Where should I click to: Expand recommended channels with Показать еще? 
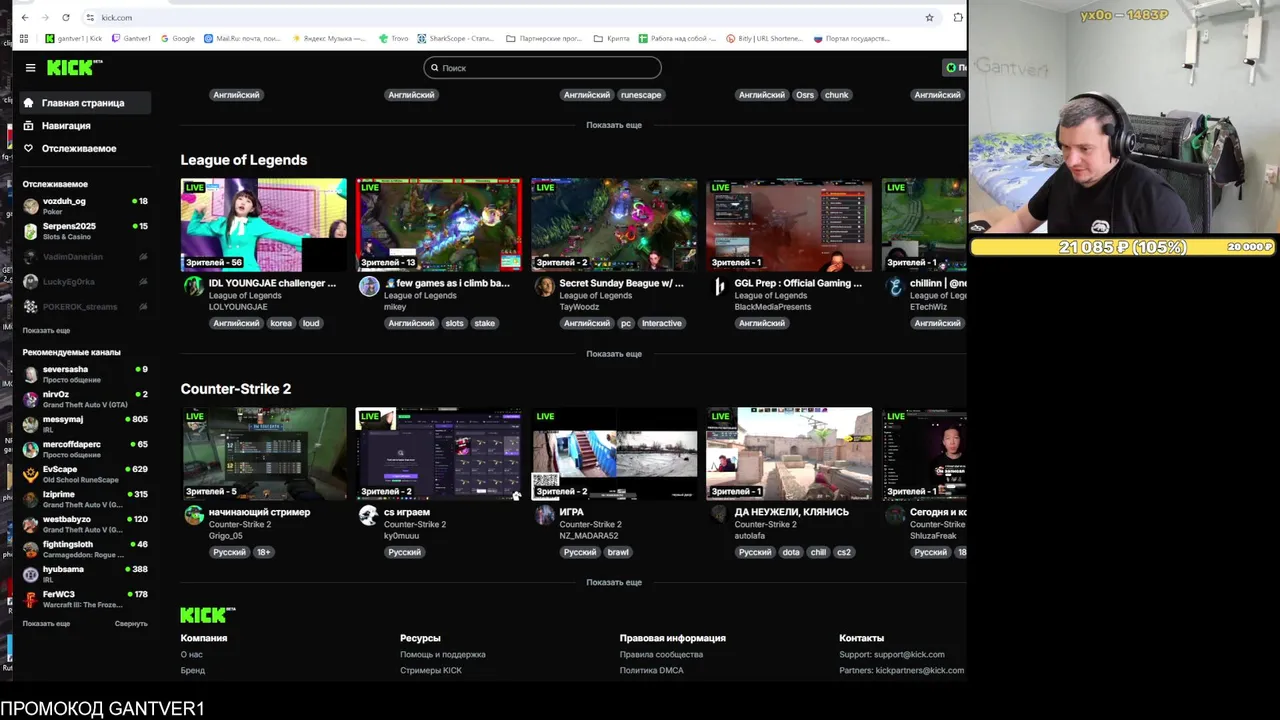[x=46, y=623]
